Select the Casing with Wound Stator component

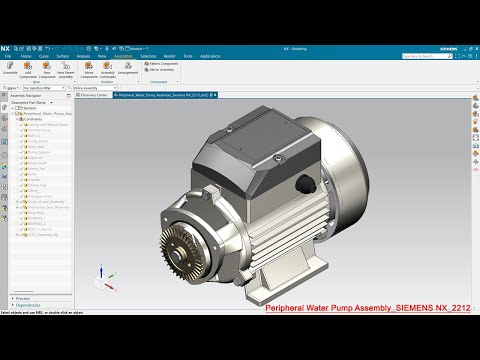(x=48, y=125)
